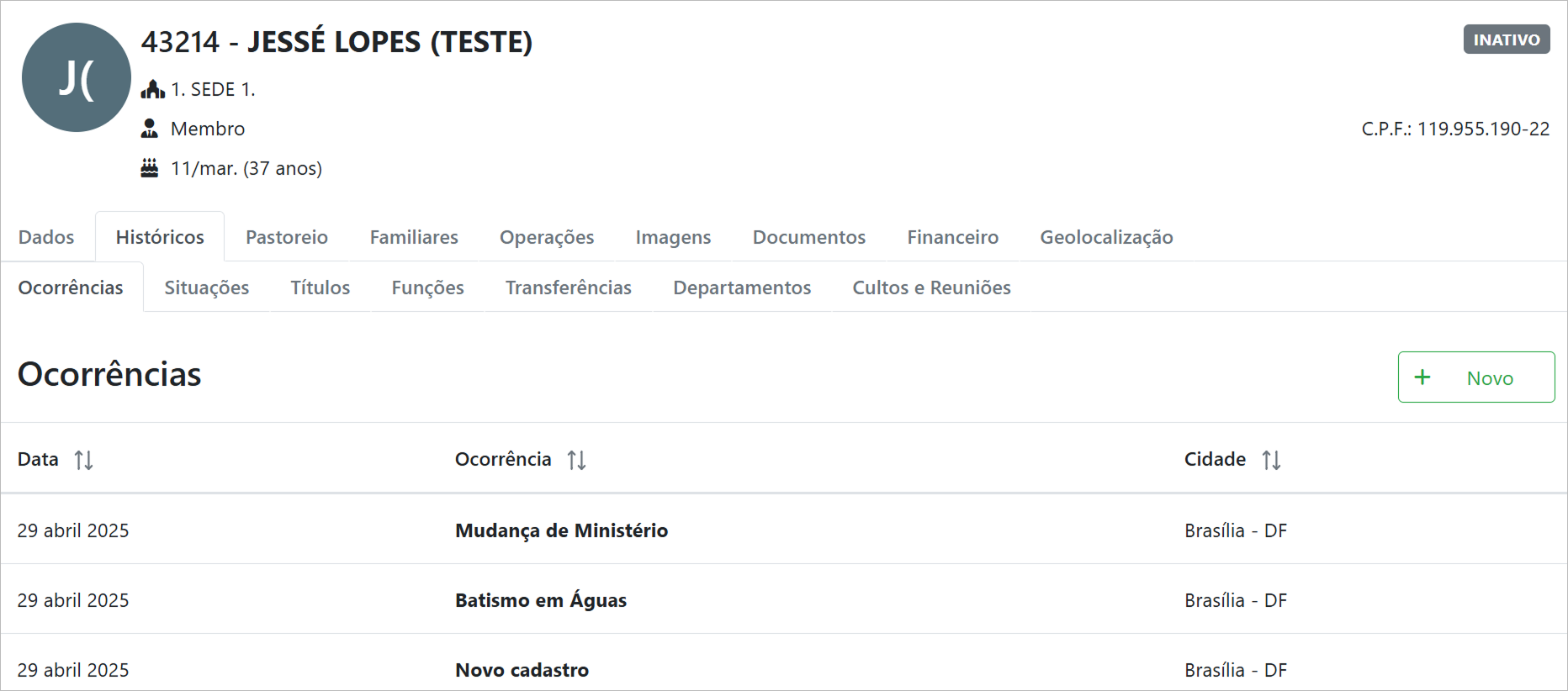Click the church icon beside SEDE 1
This screenshot has width=1568, height=691.
(x=152, y=89)
